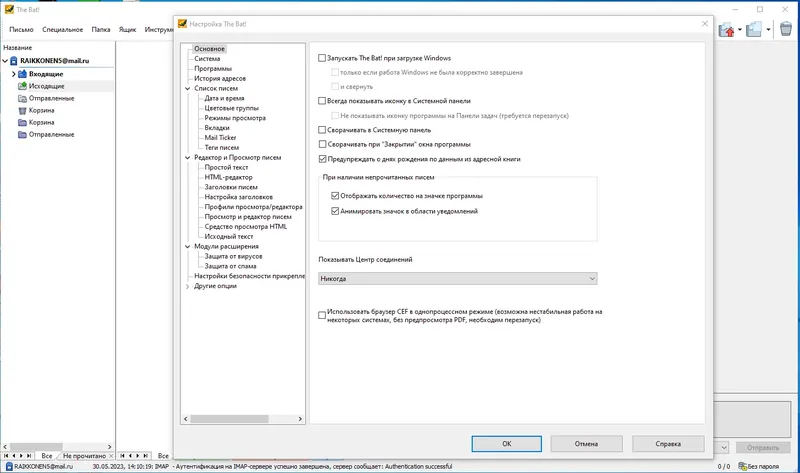
Task: Open help via Справка button
Action: (668, 444)
